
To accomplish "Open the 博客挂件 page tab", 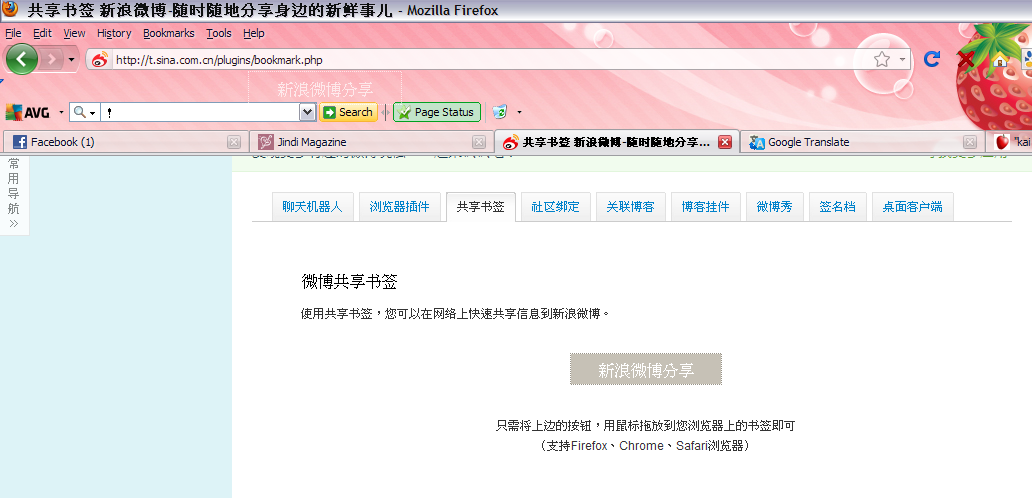I will point(706,207).
